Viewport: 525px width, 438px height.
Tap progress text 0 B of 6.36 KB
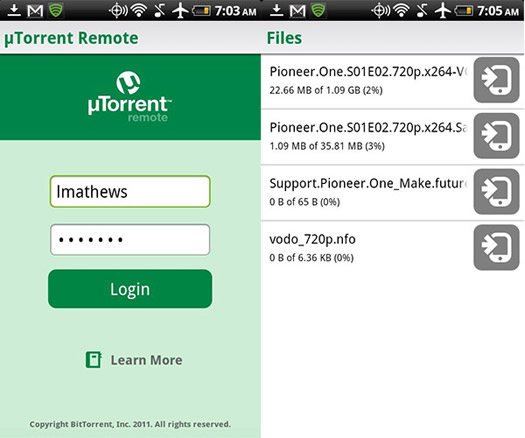coord(311,258)
